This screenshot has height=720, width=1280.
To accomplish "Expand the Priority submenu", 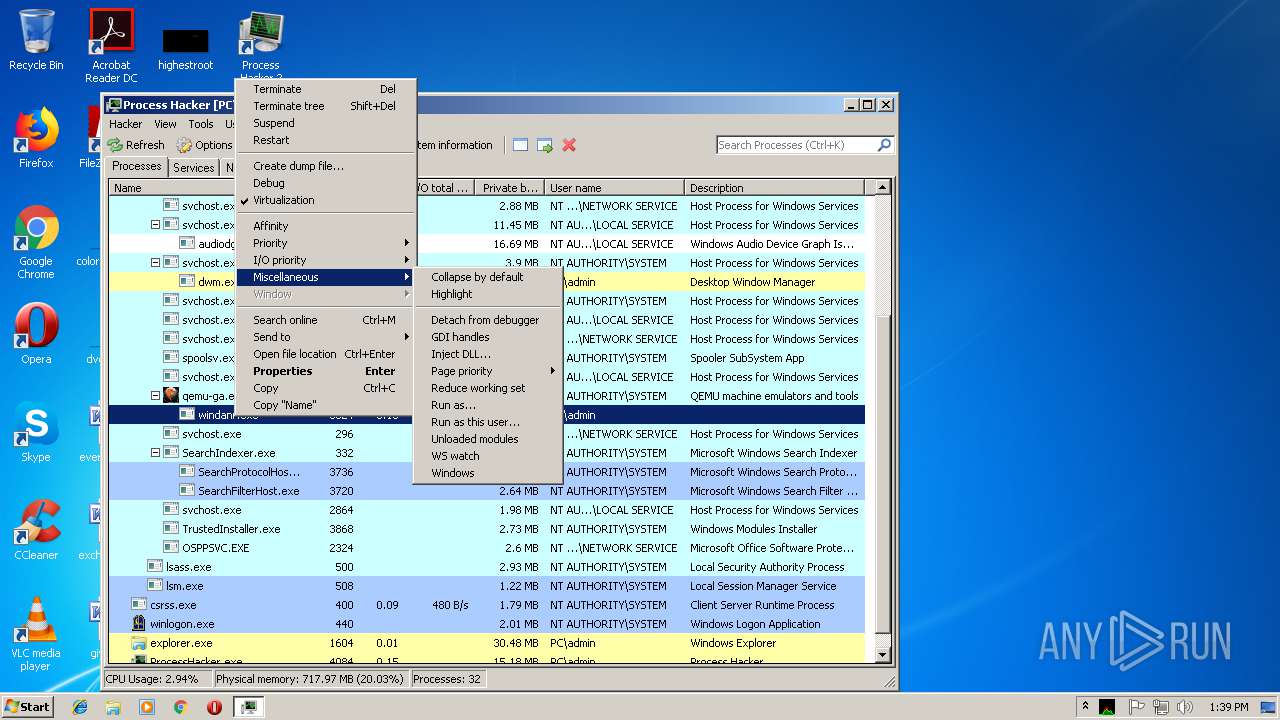I will tap(325, 243).
